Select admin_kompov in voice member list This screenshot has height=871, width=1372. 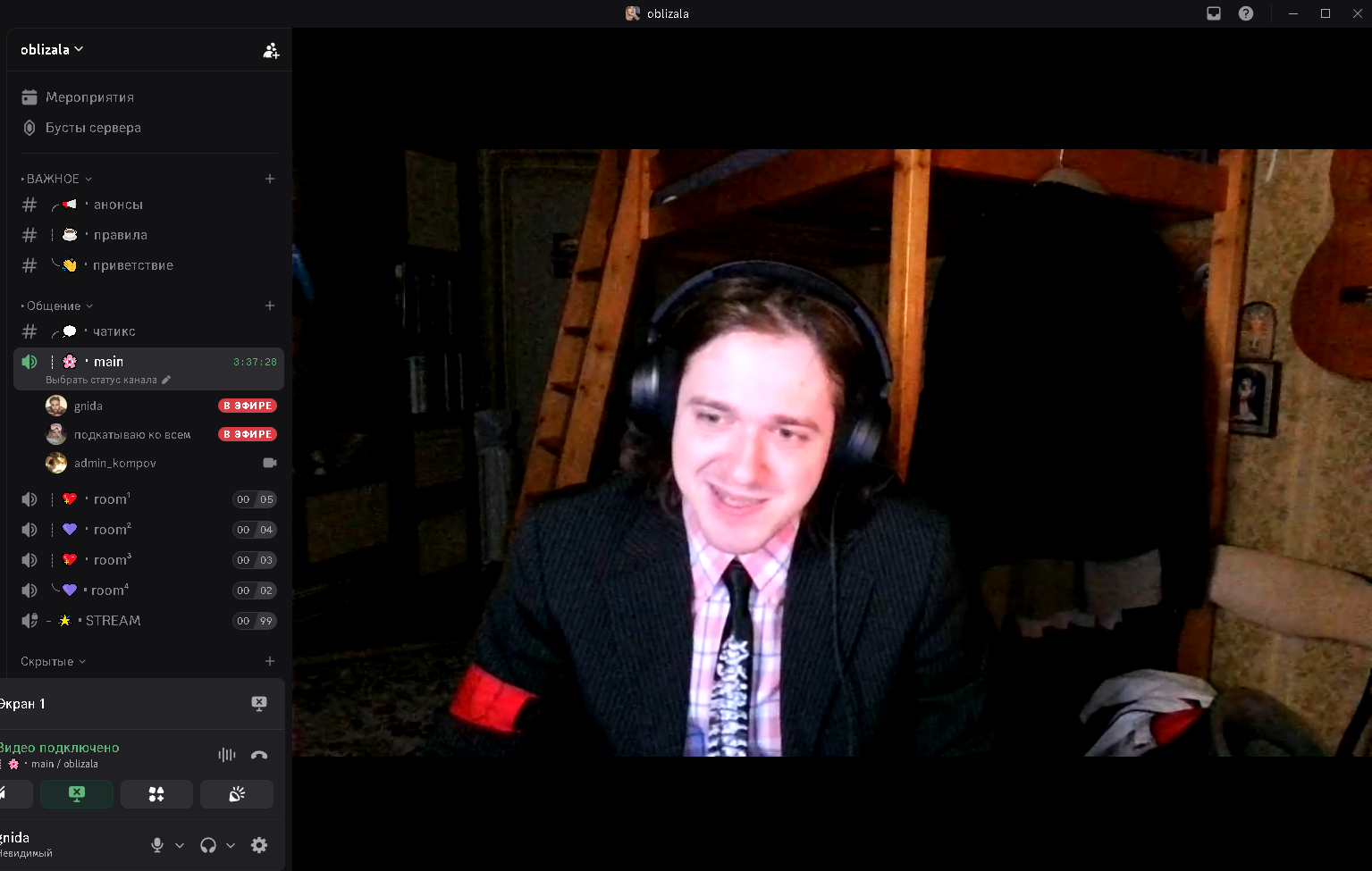click(x=161, y=463)
